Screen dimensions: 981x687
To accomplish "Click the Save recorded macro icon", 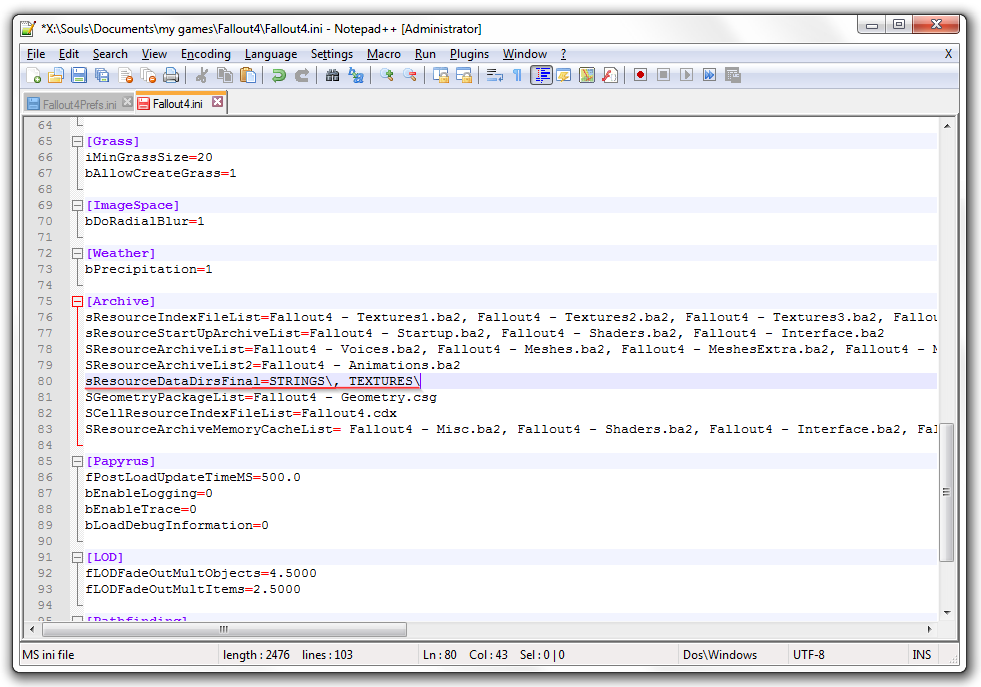I will 733,75.
